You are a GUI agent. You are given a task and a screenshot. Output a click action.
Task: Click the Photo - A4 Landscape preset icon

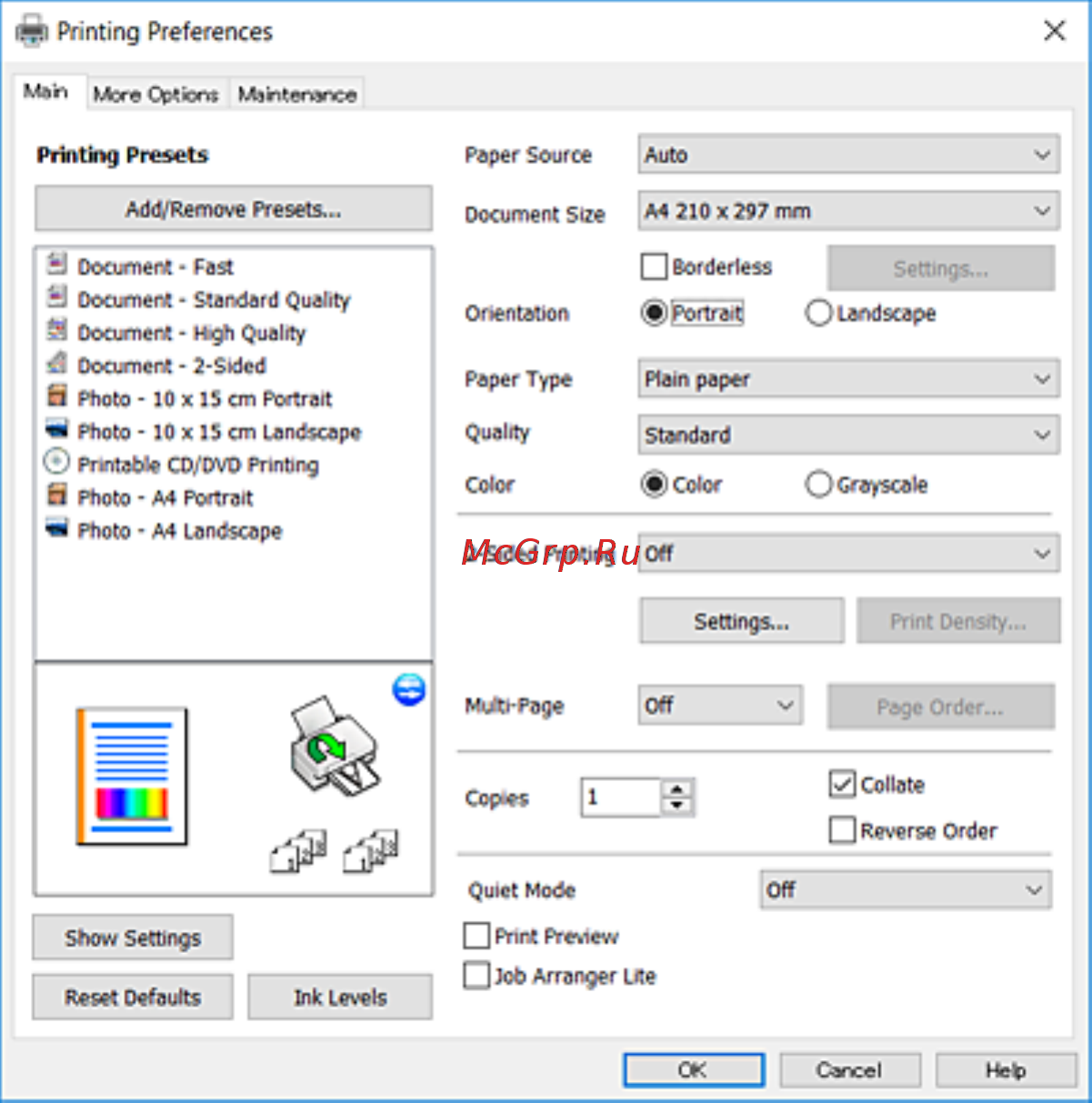point(56,528)
